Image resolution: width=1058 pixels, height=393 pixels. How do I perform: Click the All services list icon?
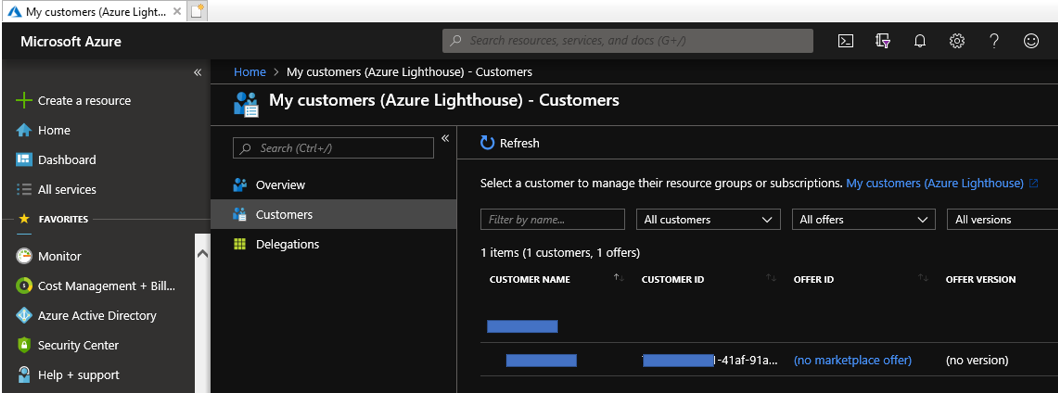(x=24, y=190)
